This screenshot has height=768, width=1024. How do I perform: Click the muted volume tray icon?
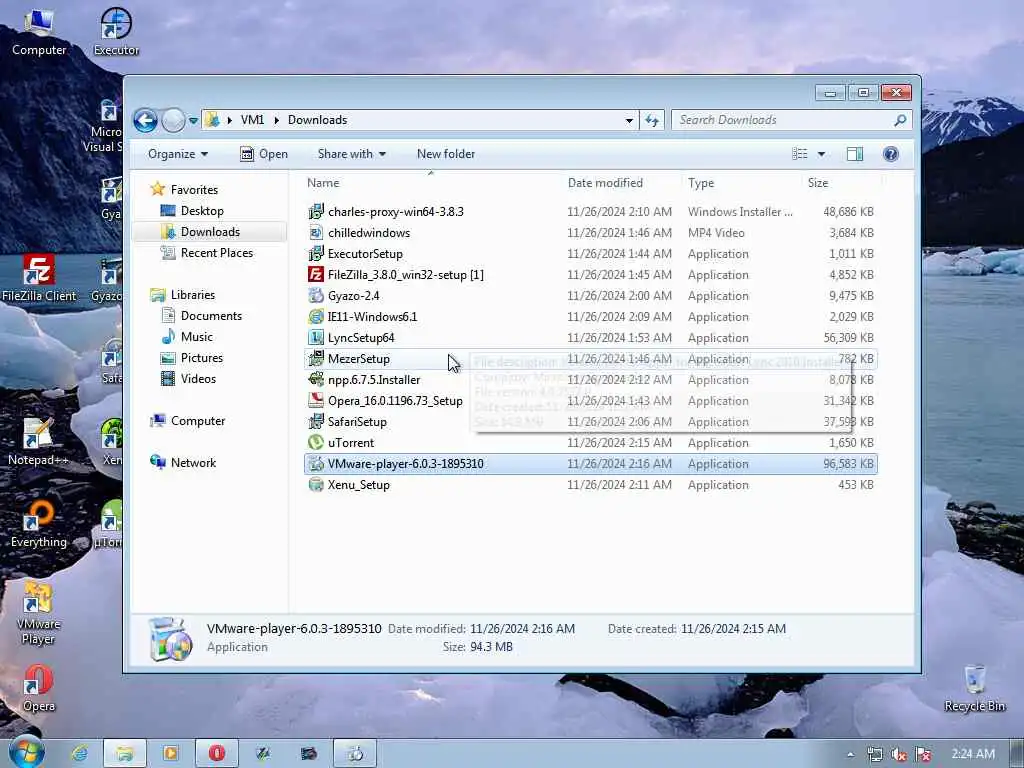click(899, 754)
